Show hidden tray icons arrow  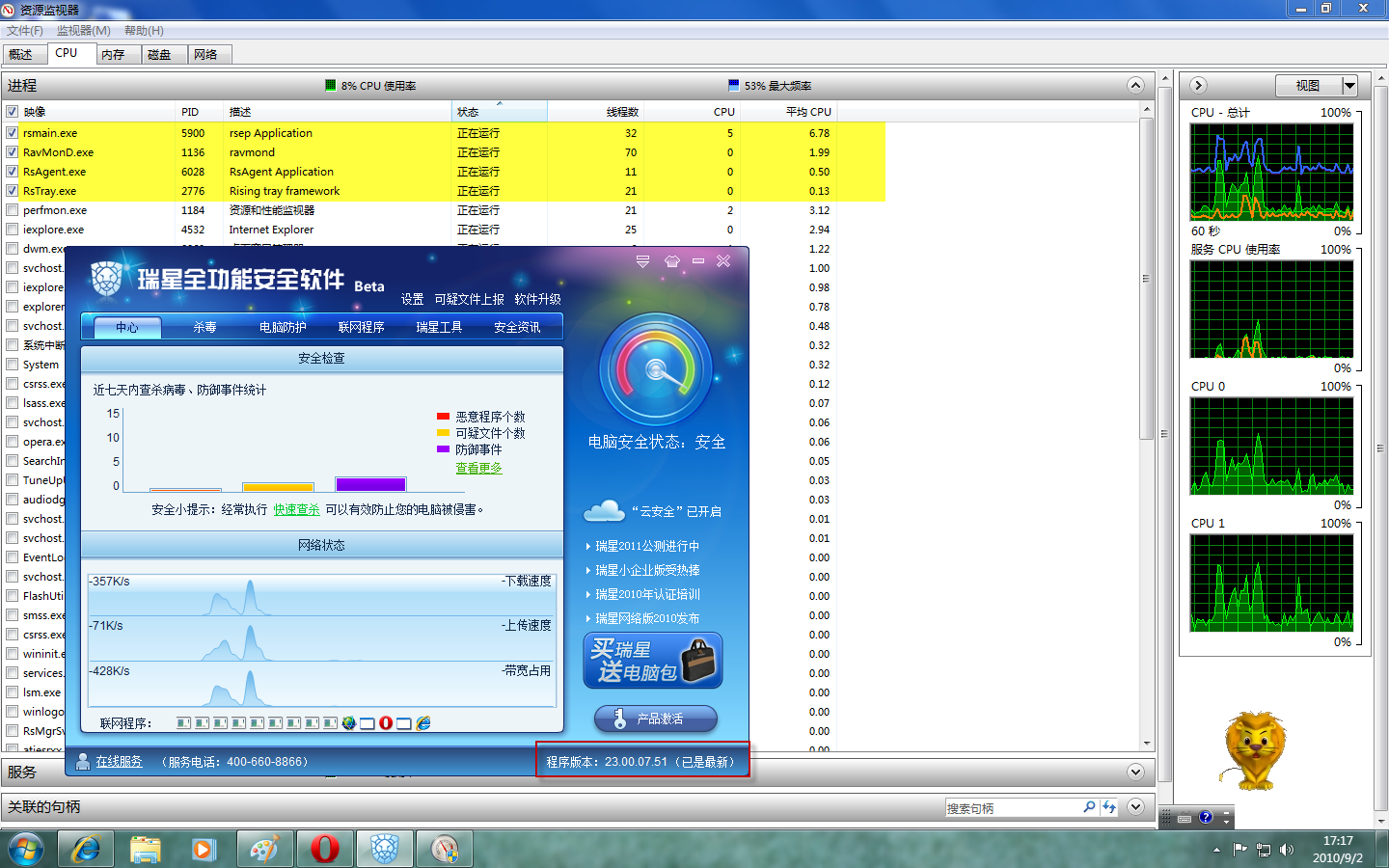click(1216, 850)
